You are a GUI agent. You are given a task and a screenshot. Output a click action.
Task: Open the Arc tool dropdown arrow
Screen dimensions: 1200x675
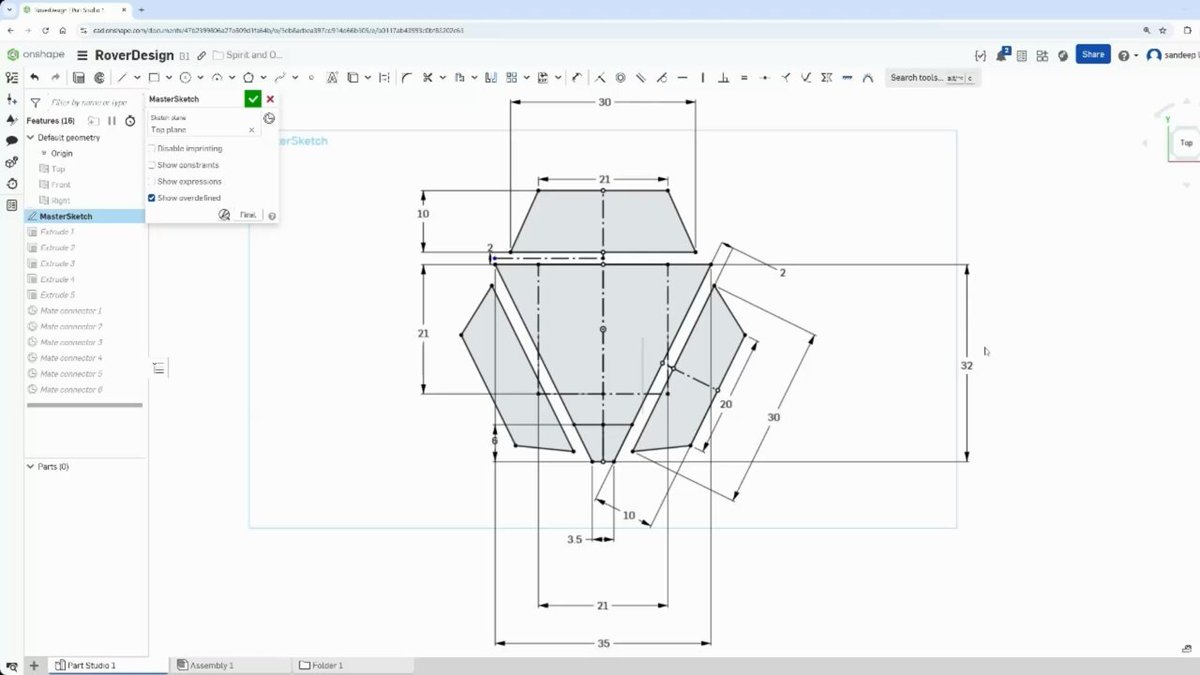coord(232,78)
